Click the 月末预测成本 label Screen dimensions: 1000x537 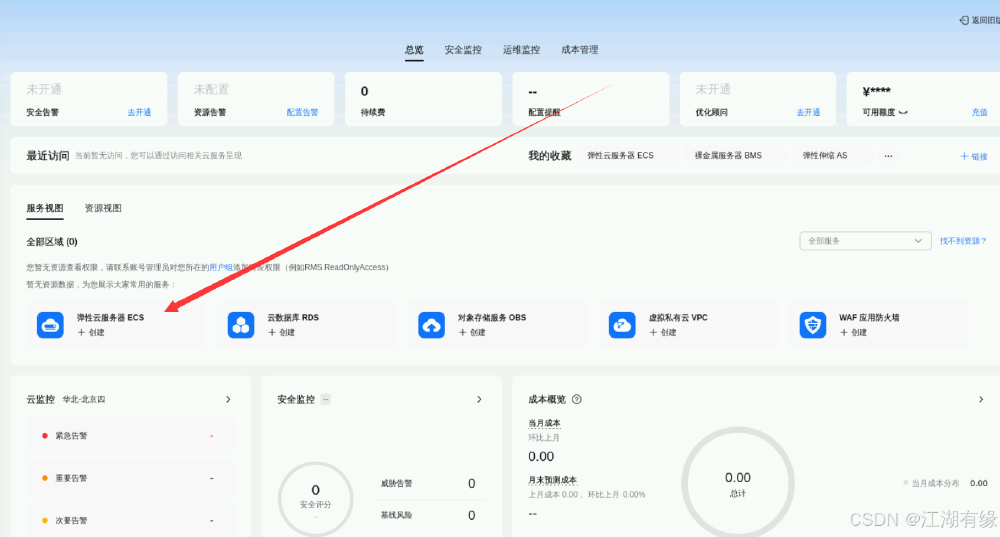pos(552,480)
